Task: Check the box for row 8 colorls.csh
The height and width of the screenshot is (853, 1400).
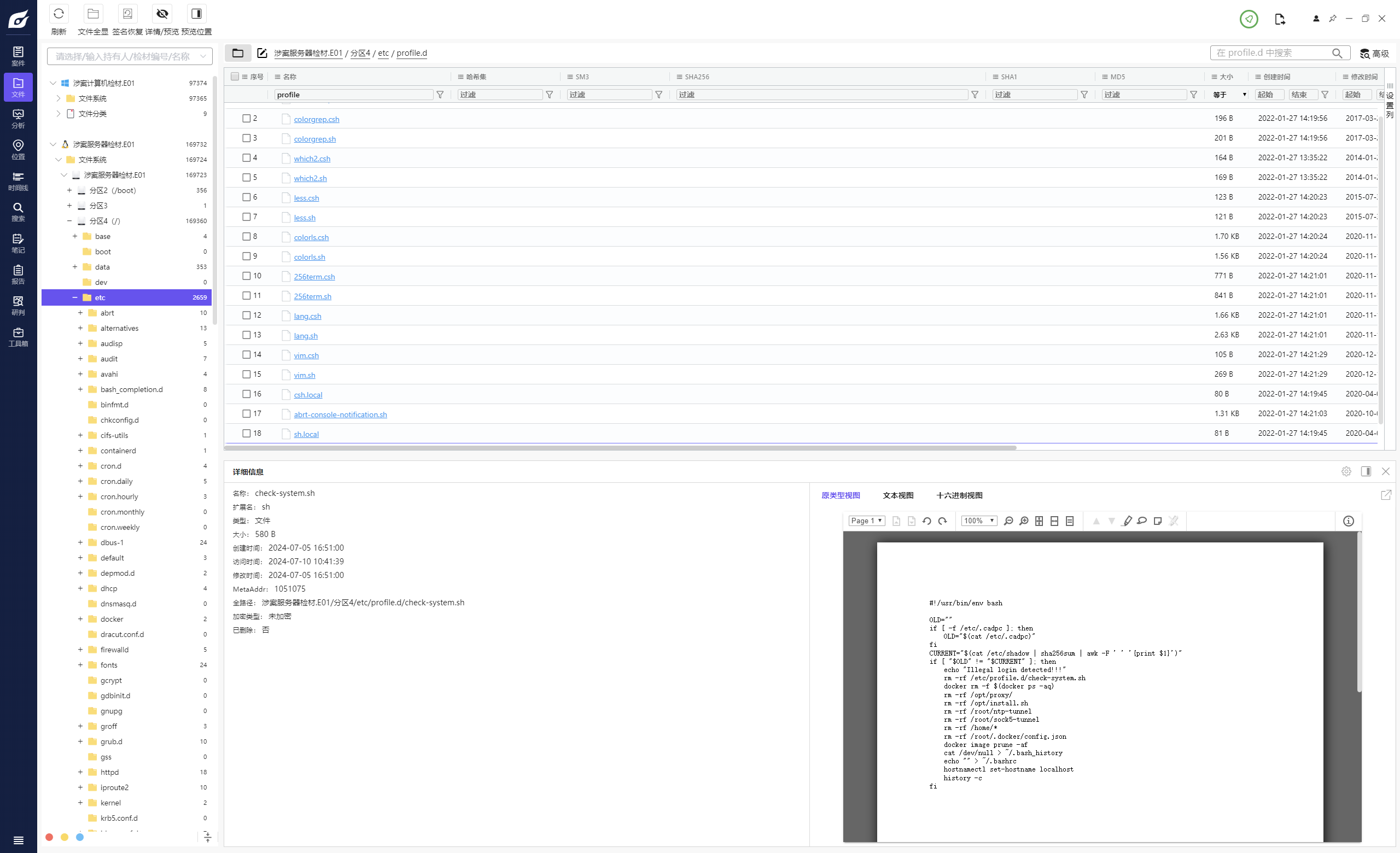Action: (247, 236)
